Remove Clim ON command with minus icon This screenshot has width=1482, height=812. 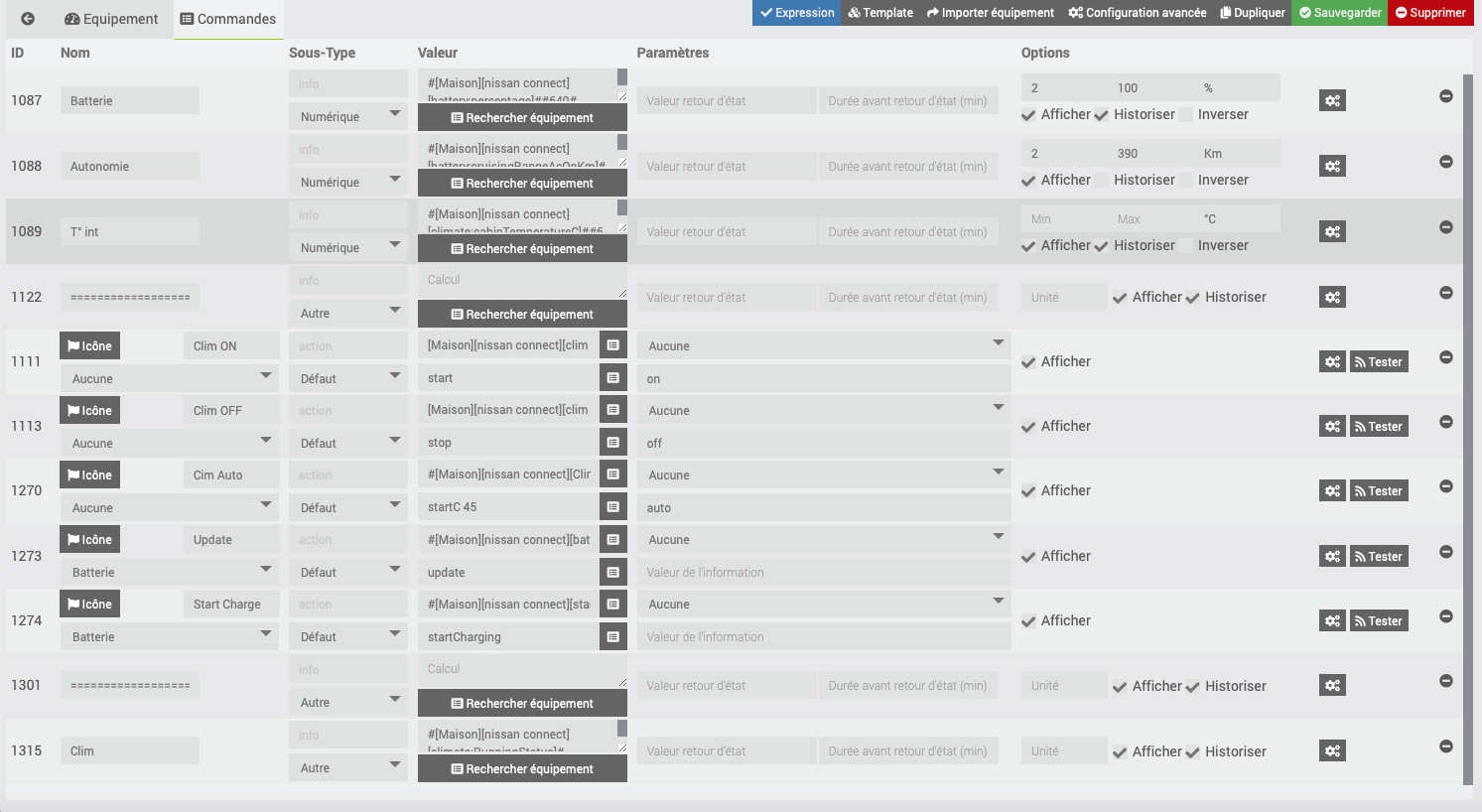1446,357
